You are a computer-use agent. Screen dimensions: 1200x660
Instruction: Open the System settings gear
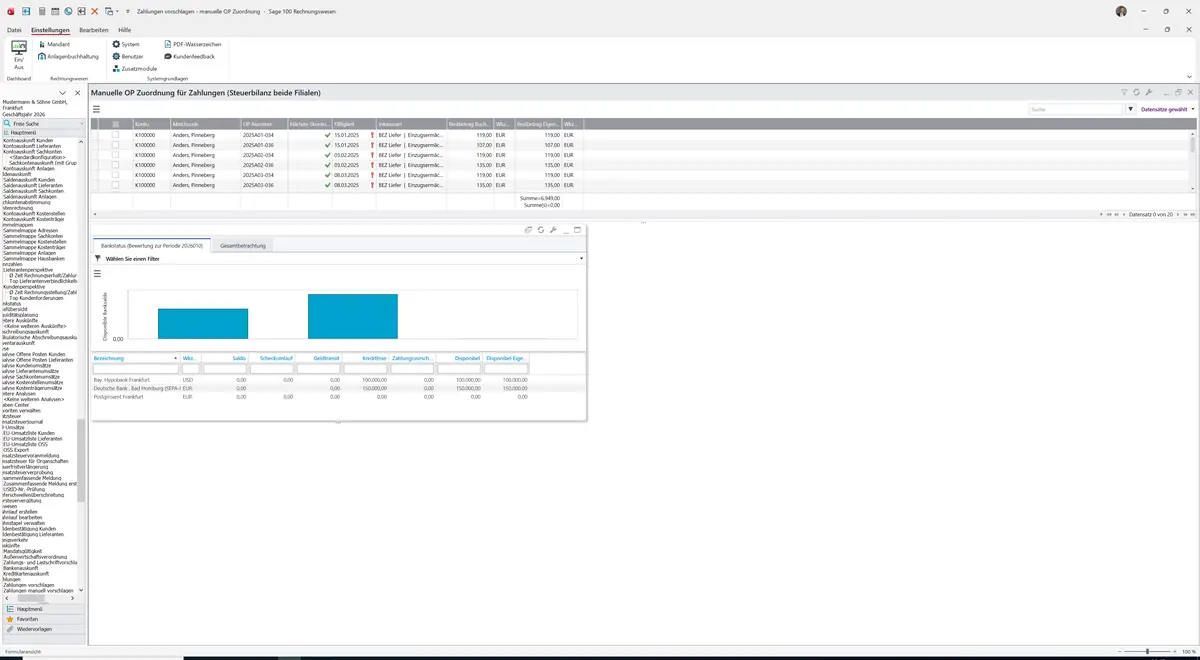pyautogui.click(x=126, y=45)
